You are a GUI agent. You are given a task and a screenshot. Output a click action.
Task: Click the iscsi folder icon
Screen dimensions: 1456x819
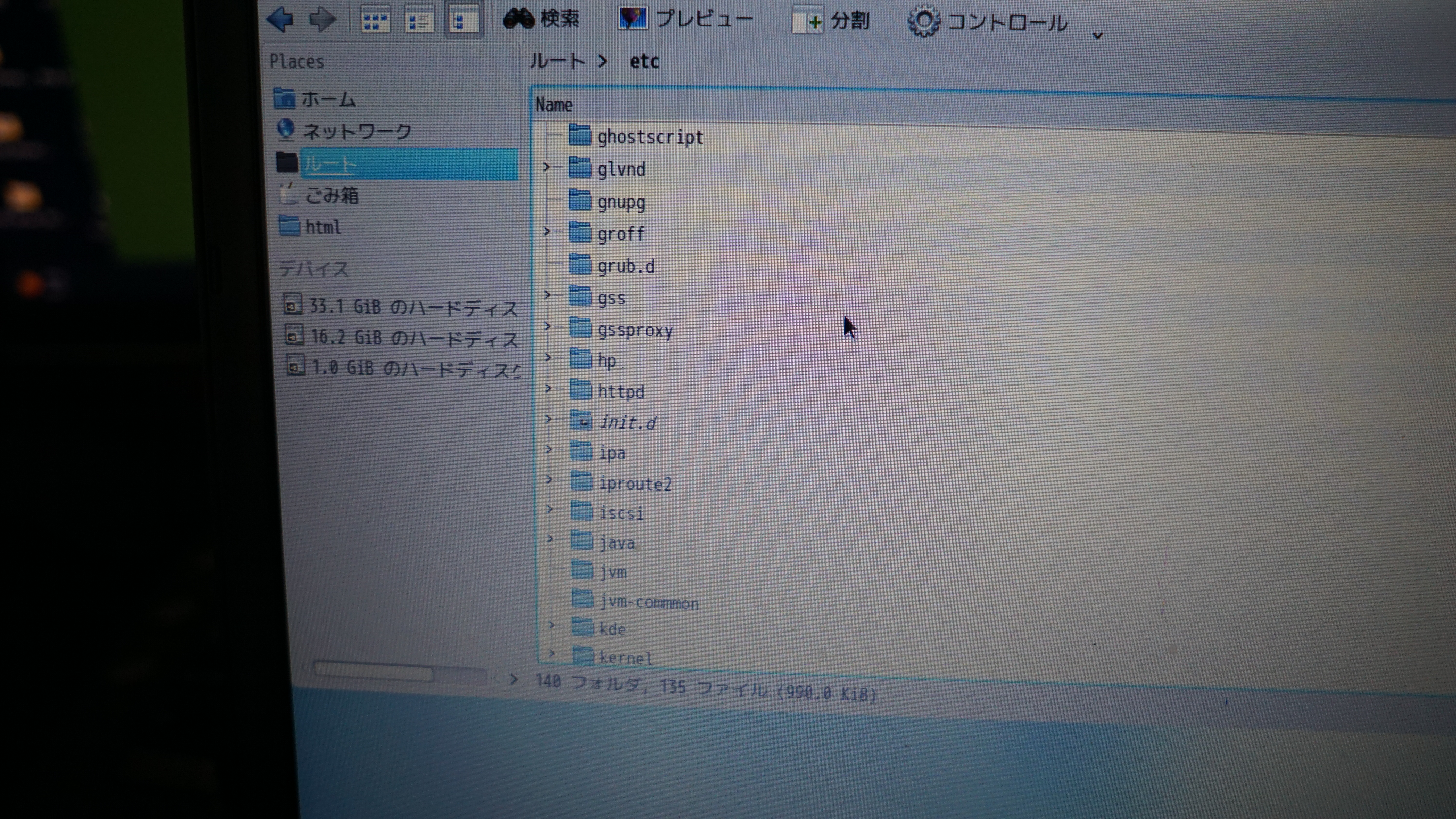point(582,510)
